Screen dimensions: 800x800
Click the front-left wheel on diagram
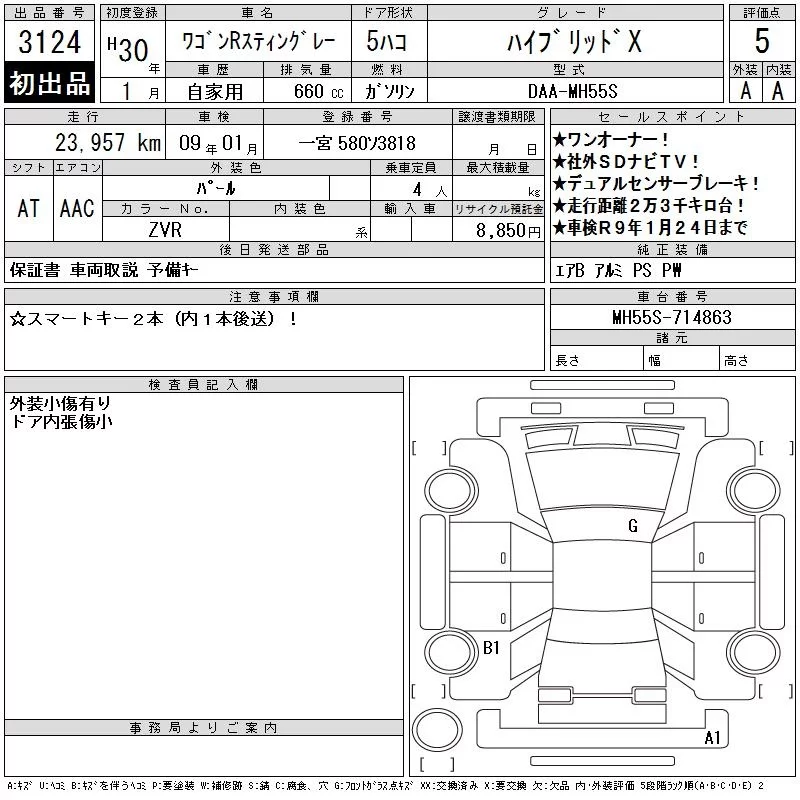451,491
